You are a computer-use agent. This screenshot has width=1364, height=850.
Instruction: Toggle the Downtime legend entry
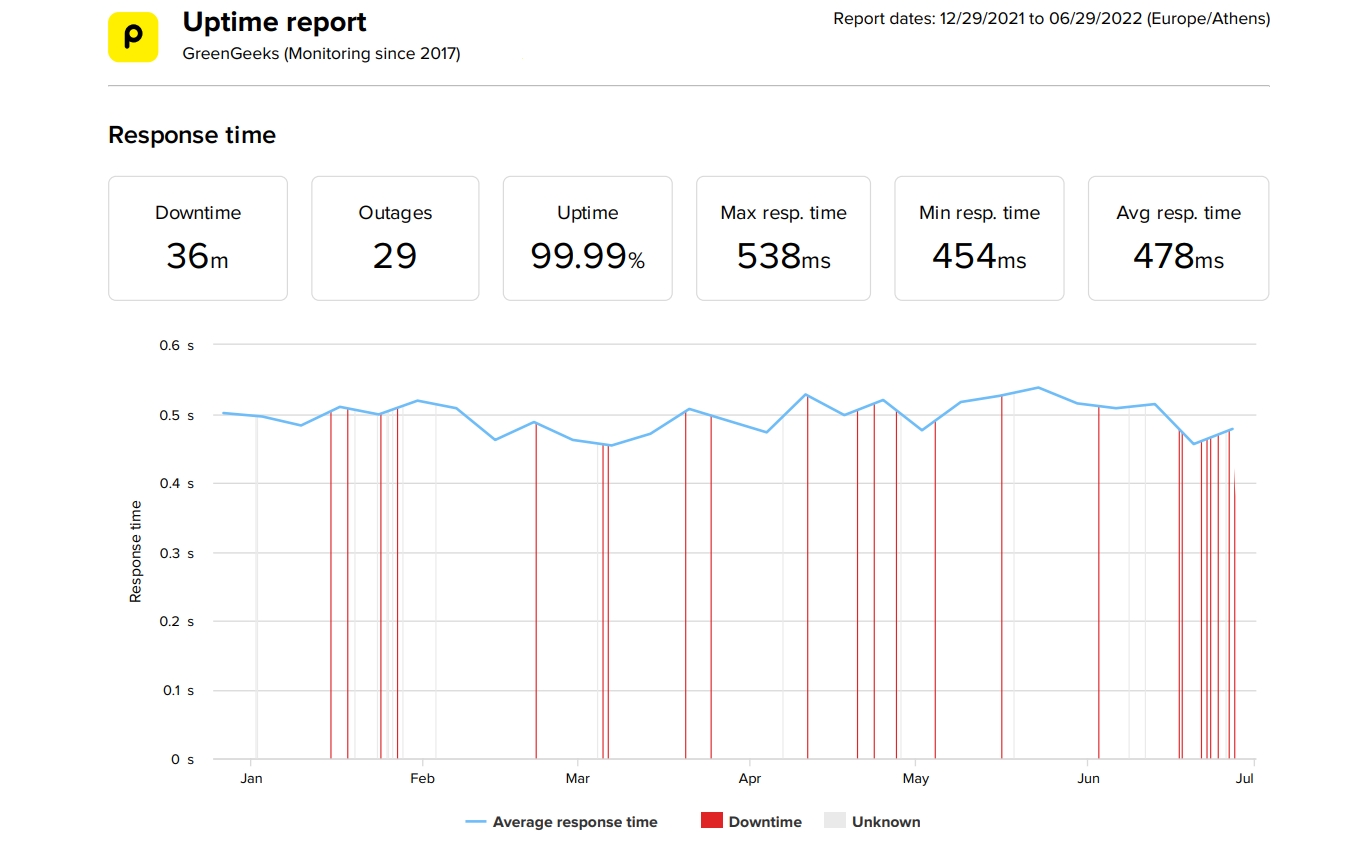pyautogui.click(x=751, y=822)
